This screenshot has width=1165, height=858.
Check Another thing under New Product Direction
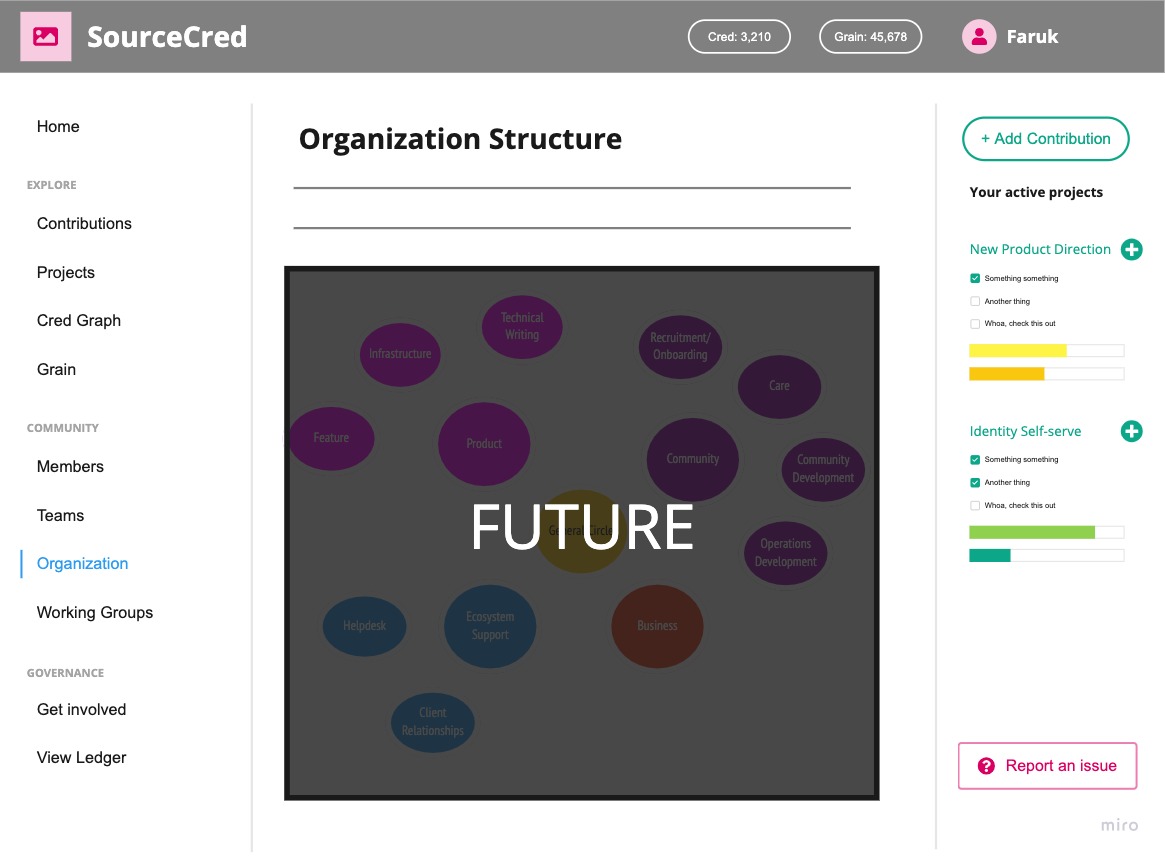click(x=975, y=301)
